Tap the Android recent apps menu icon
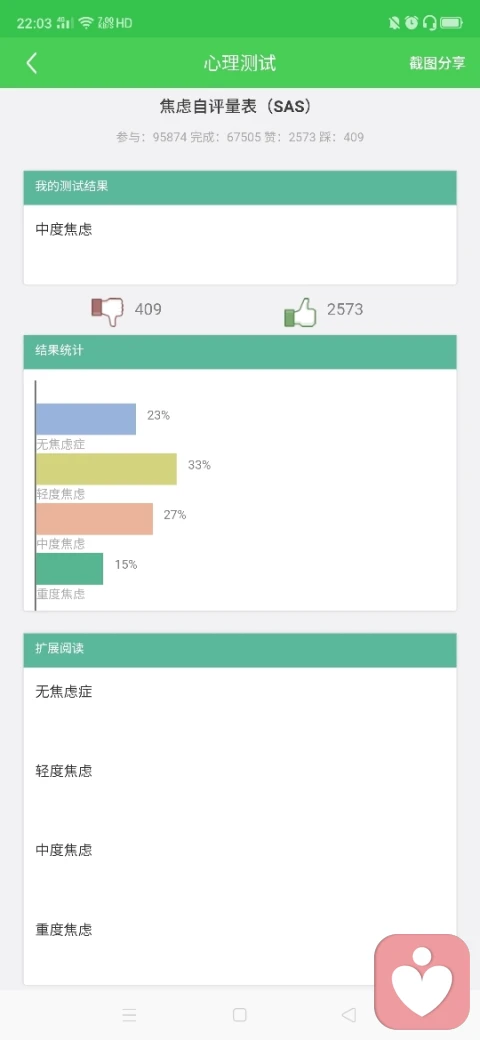This screenshot has width=480, height=1040. 129,1014
